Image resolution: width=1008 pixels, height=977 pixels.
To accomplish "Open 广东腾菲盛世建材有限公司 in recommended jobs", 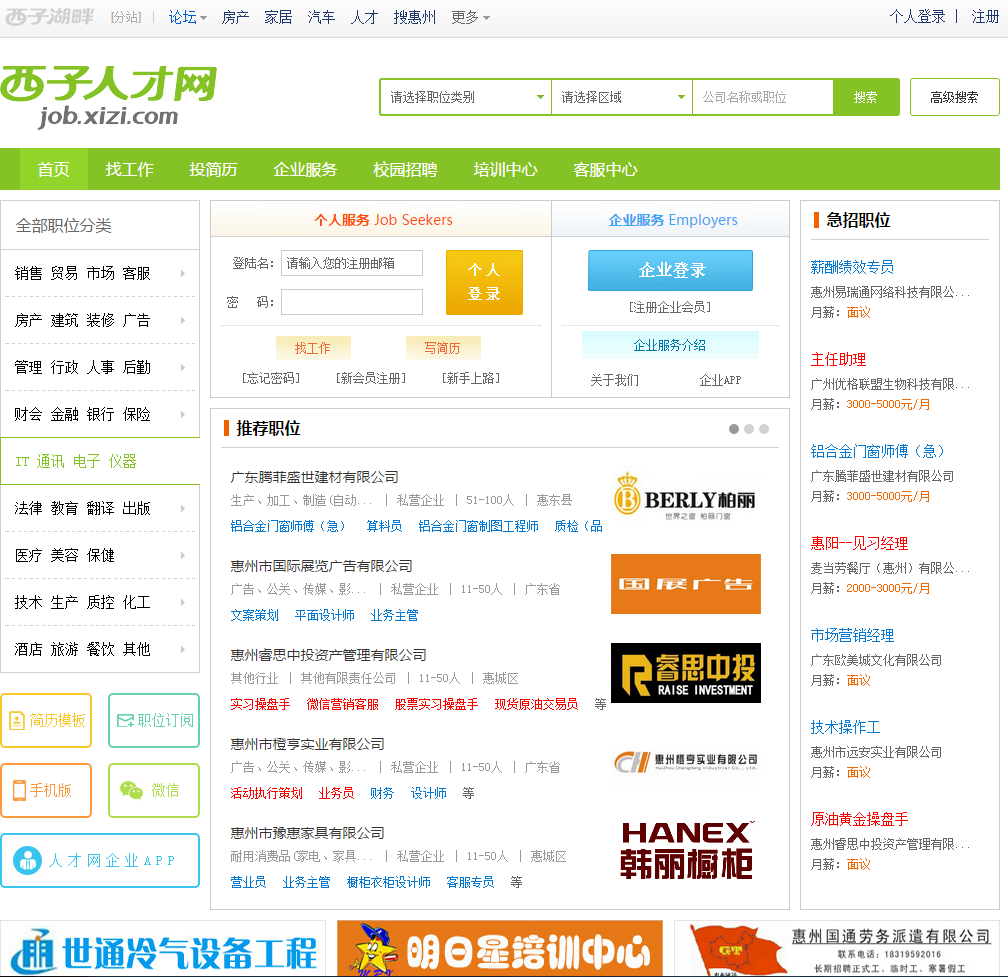I will pos(314,477).
